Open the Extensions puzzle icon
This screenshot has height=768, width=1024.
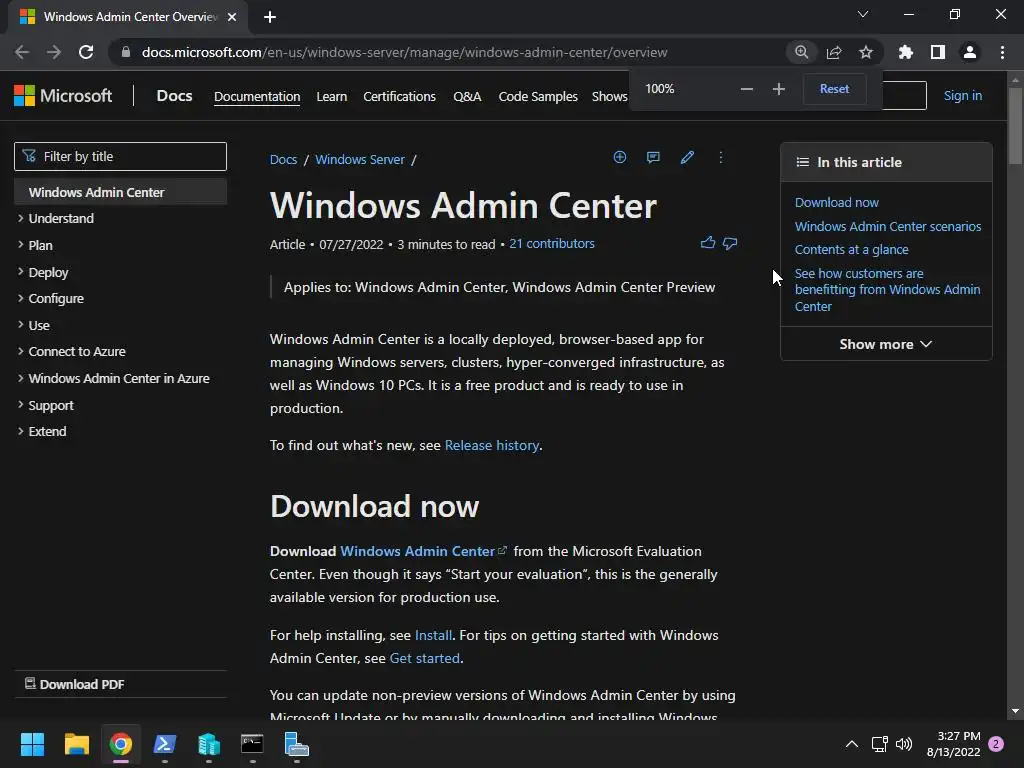click(906, 52)
